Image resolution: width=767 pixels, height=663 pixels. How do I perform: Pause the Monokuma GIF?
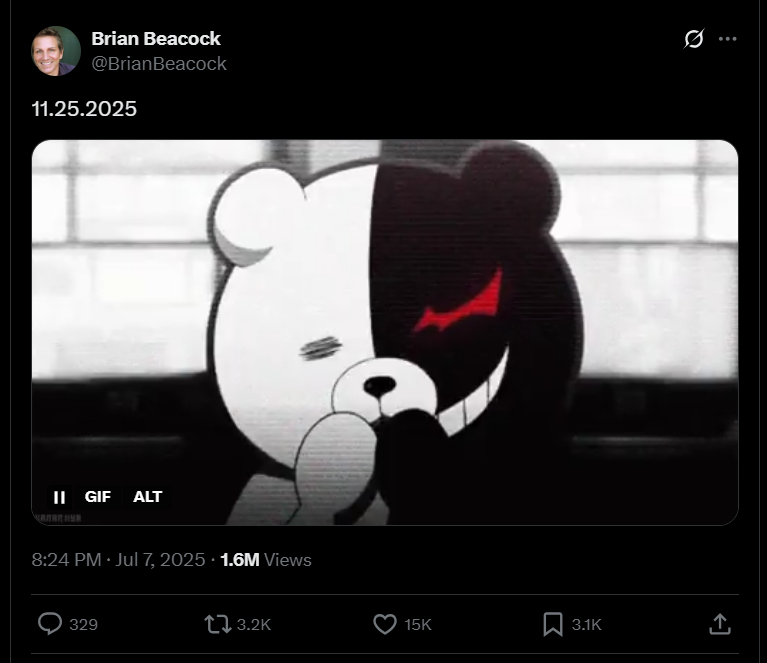(x=59, y=497)
